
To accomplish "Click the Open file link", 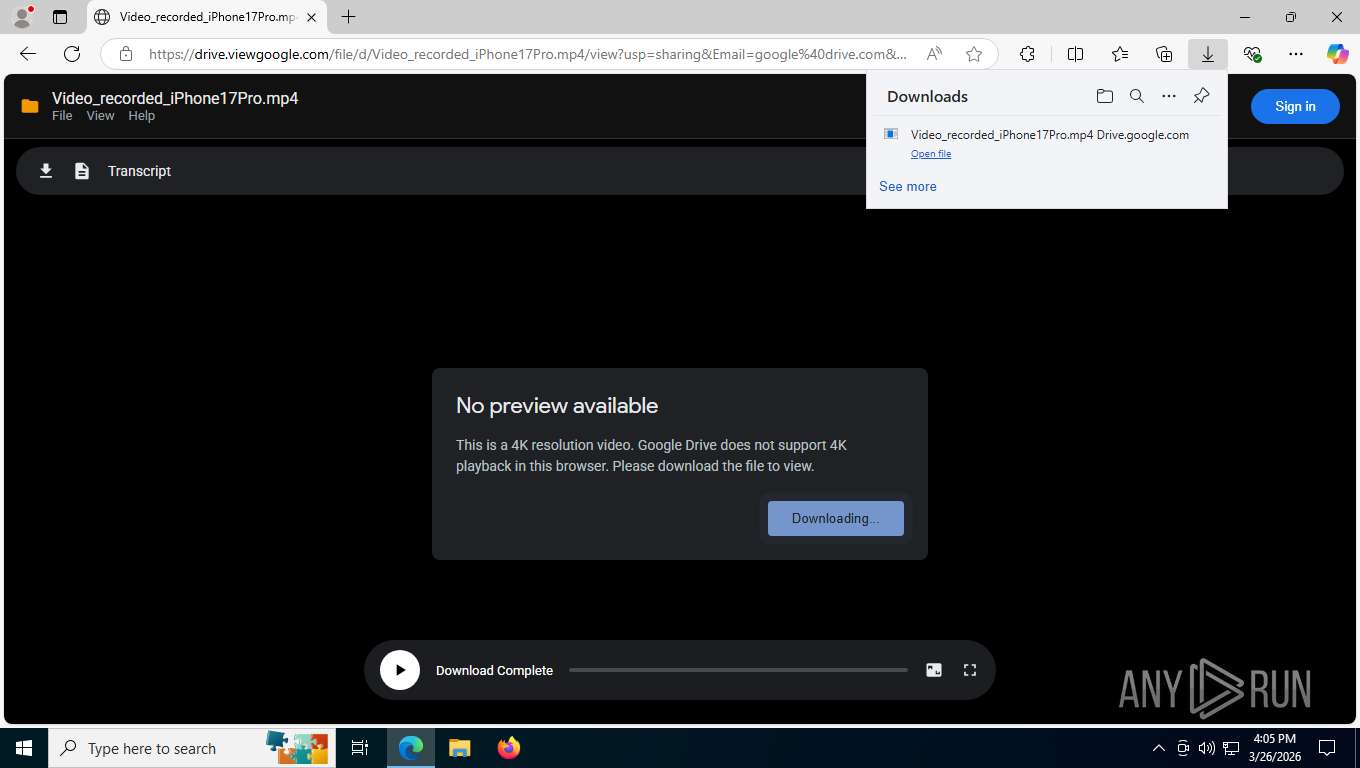I will (931, 154).
